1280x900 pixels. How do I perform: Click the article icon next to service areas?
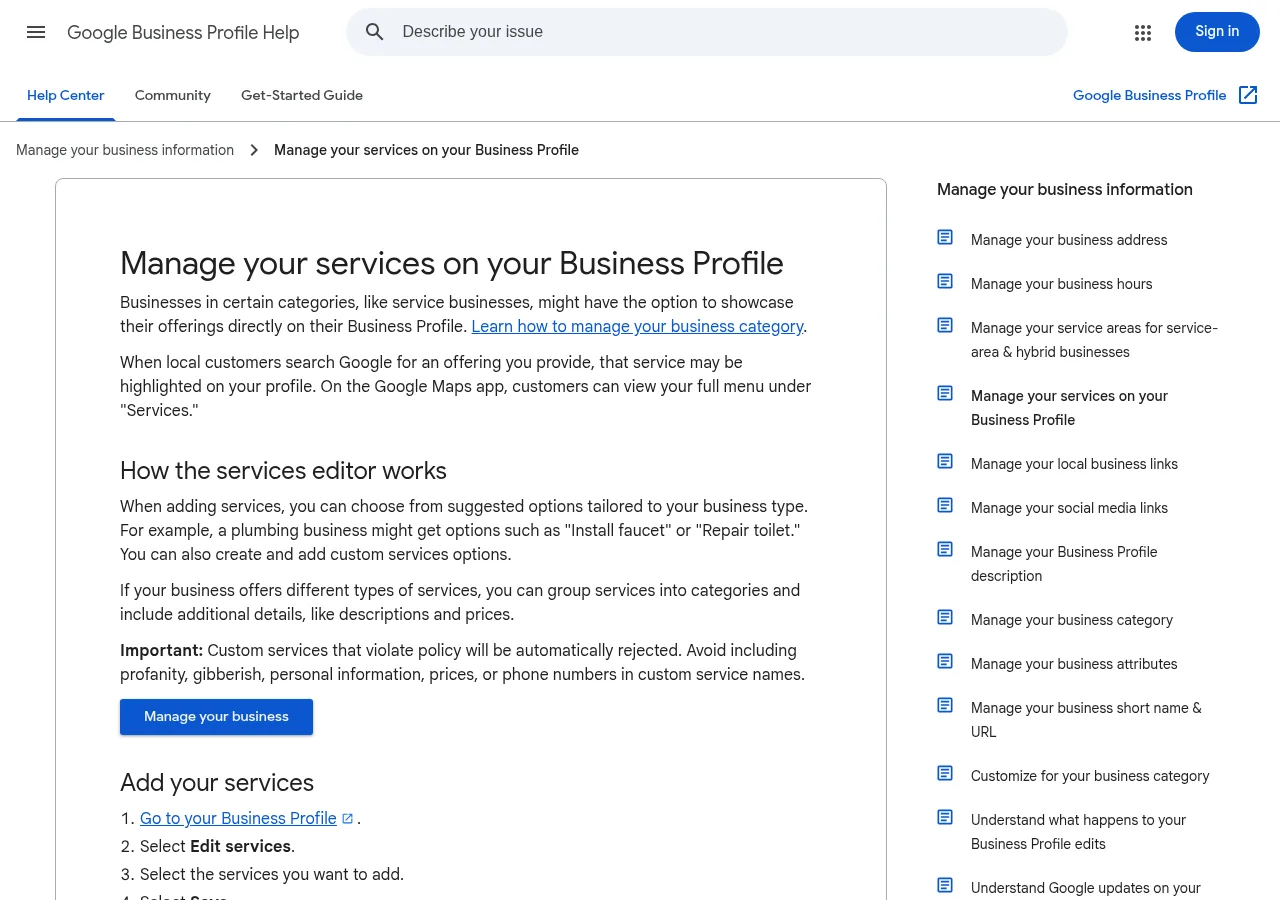[945, 325]
